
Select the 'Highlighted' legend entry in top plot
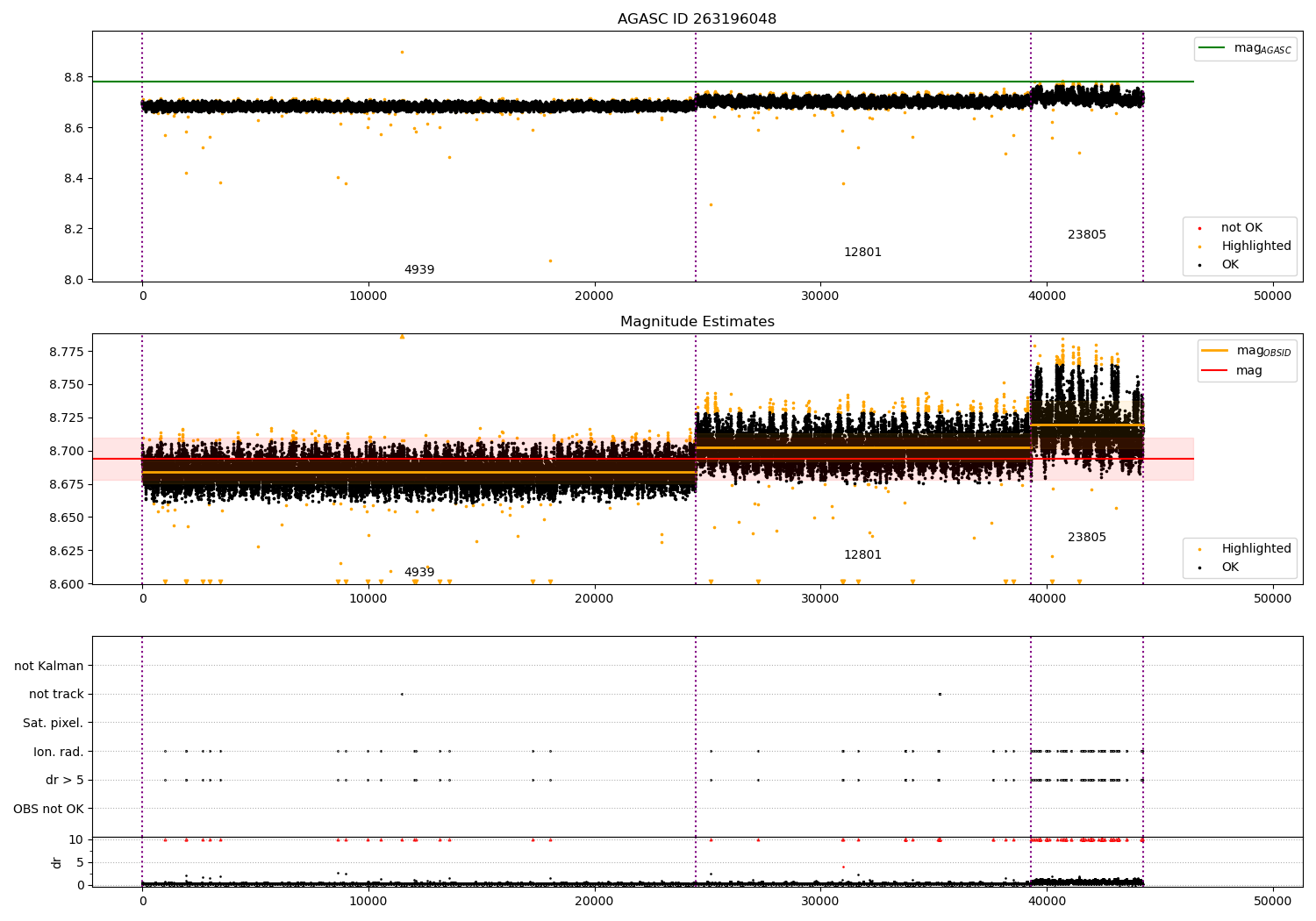[x=1255, y=246]
